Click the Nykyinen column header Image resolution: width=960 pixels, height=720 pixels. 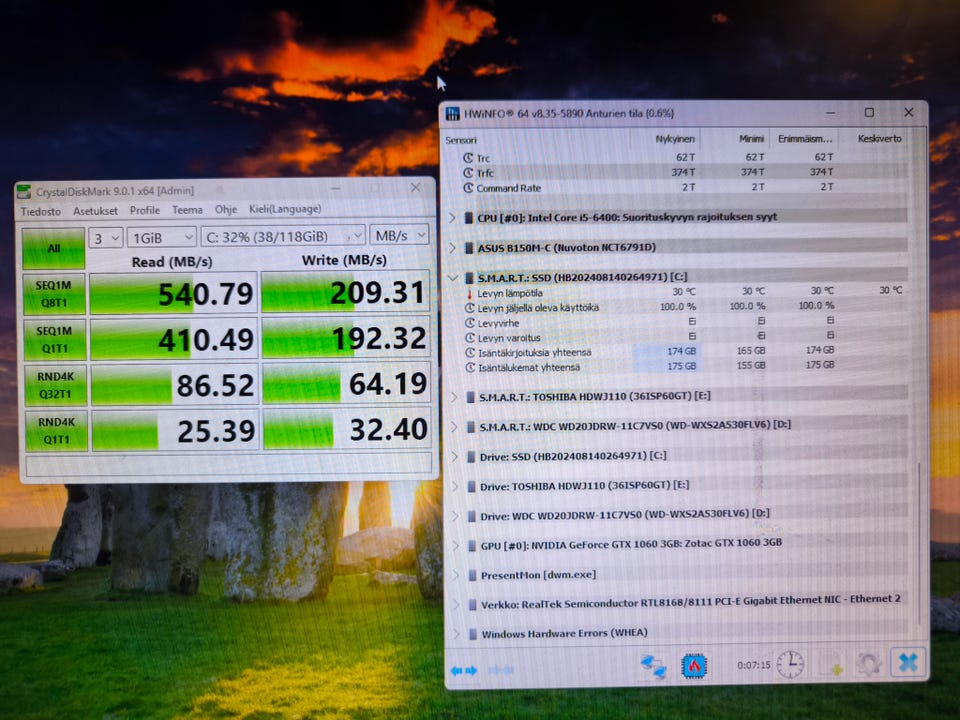pyautogui.click(x=675, y=140)
